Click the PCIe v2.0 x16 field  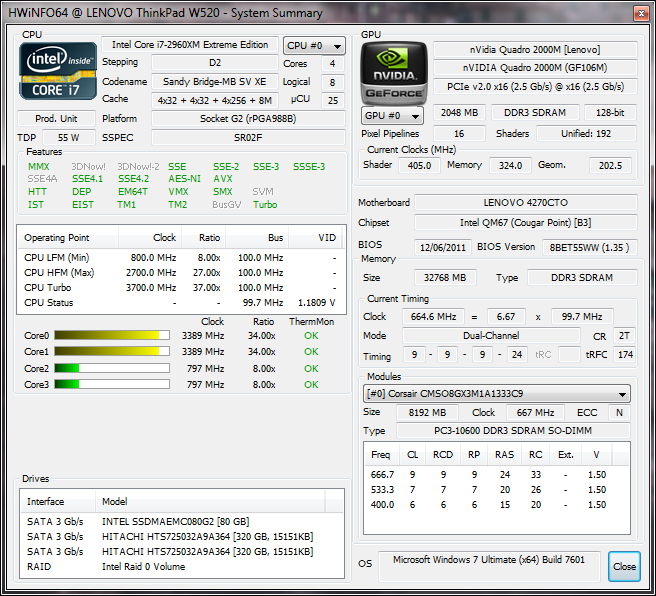(x=535, y=87)
